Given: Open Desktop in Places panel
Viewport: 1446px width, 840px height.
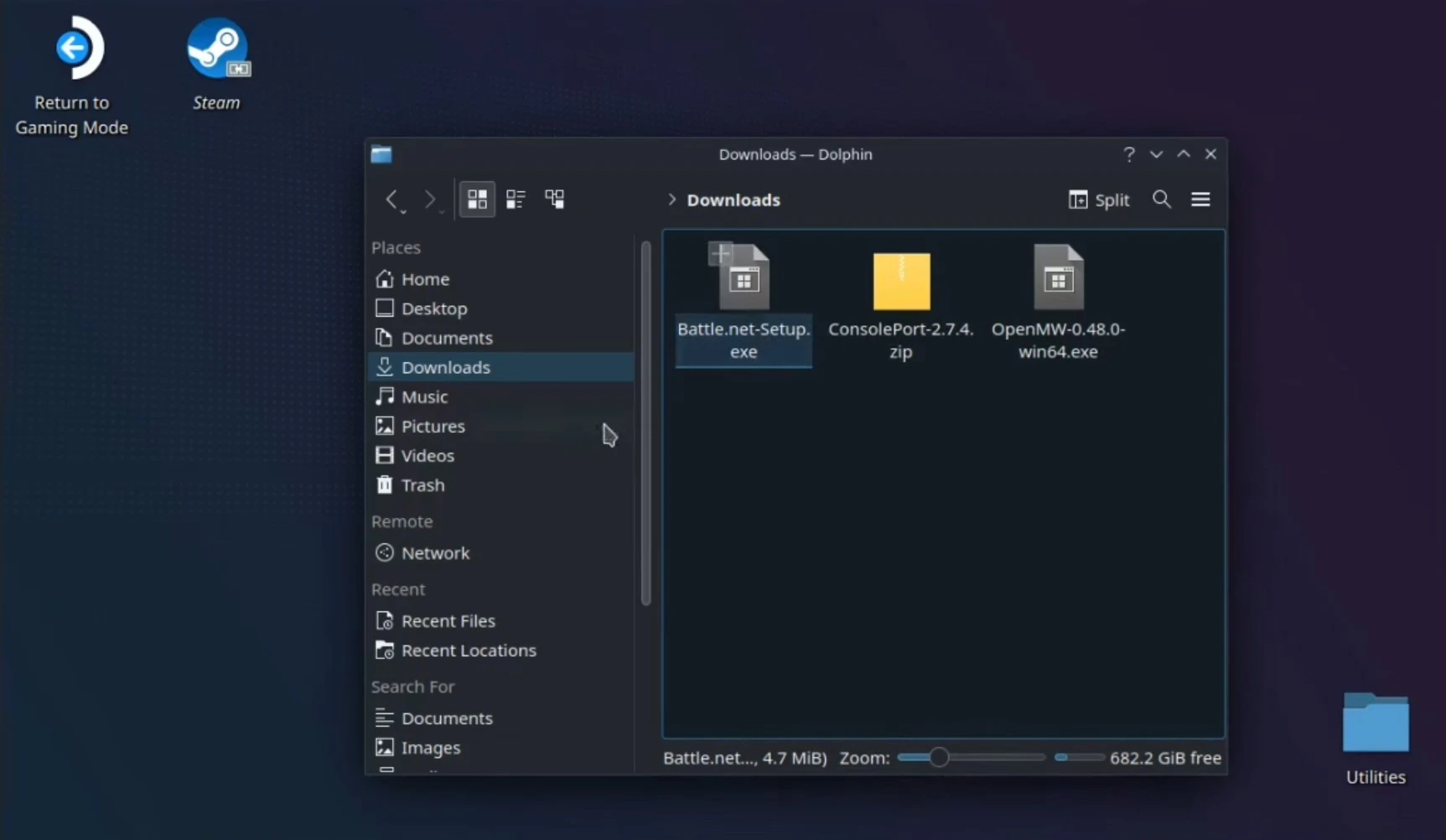Looking at the screenshot, I should pos(500,309).
